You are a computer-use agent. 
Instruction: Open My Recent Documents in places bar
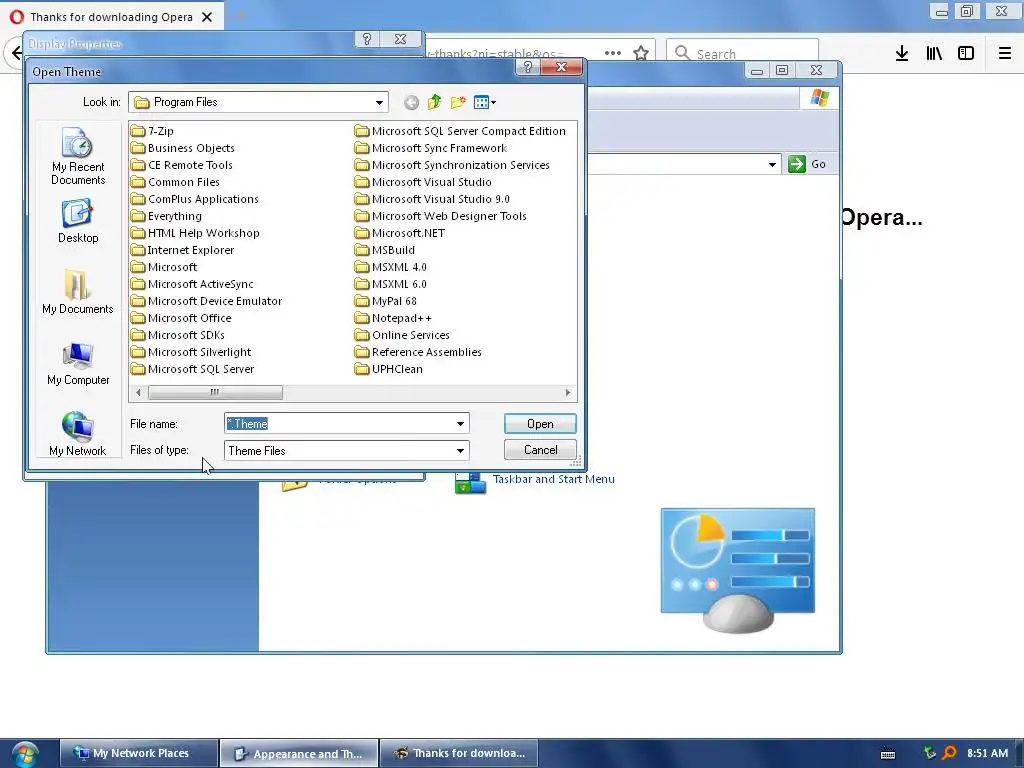point(78,157)
